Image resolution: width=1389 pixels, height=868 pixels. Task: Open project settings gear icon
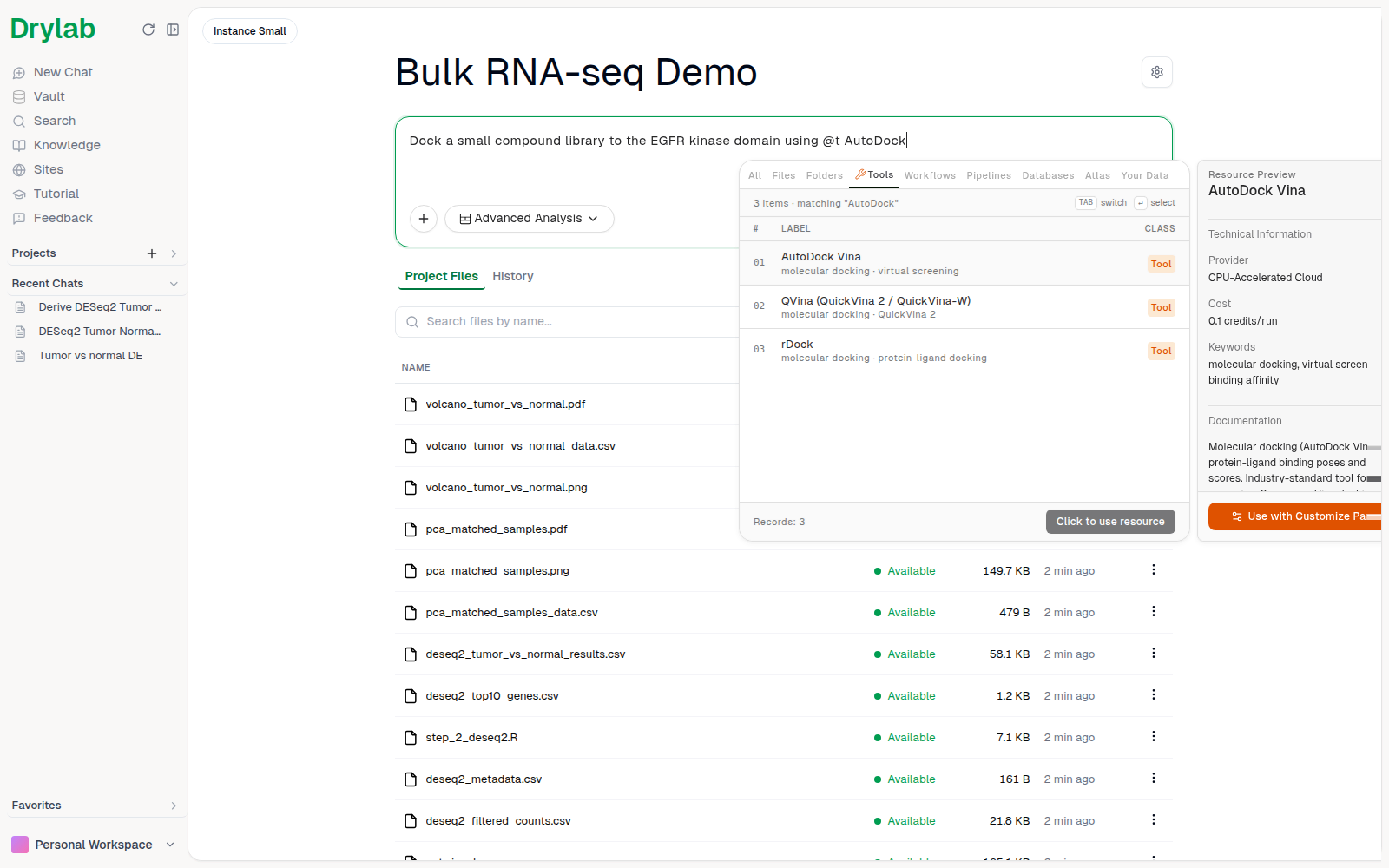pos(1156,72)
